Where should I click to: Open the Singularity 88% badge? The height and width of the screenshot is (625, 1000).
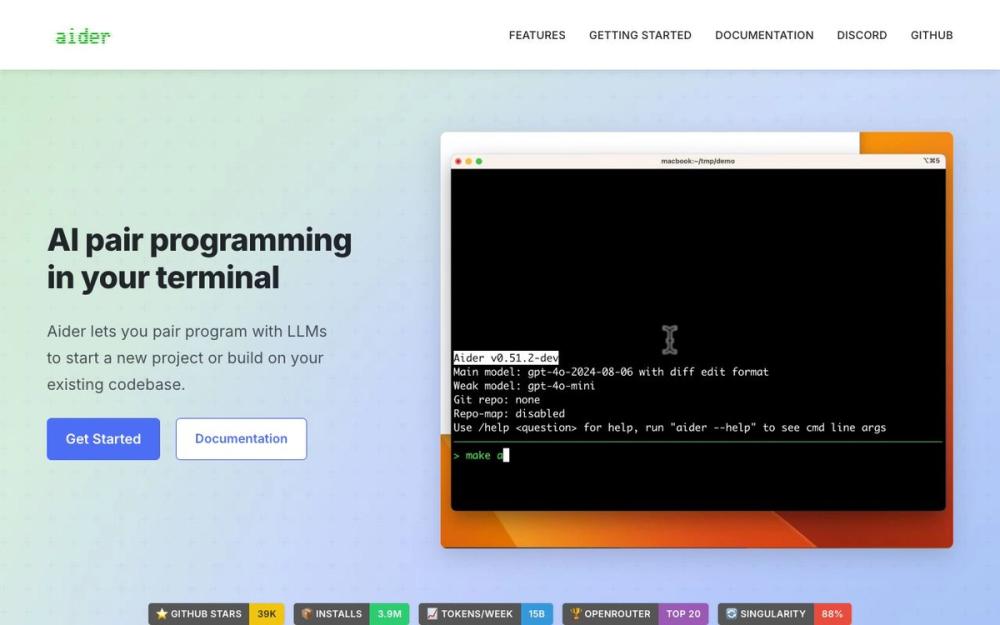click(784, 614)
